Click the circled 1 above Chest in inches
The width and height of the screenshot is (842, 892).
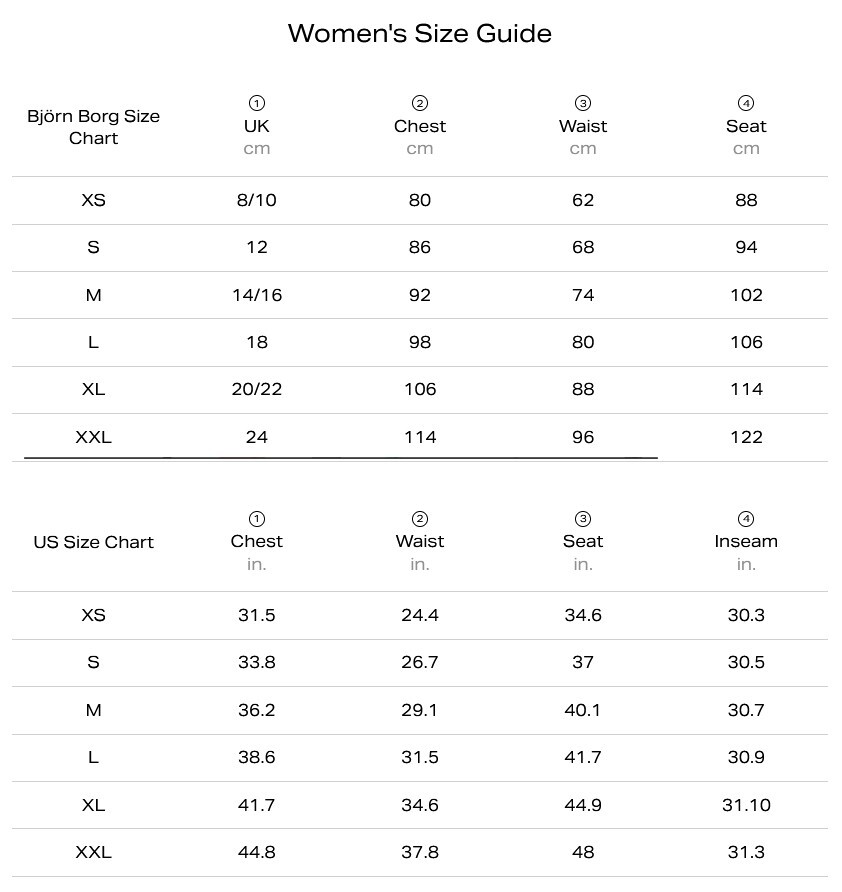click(x=257, y=519)
